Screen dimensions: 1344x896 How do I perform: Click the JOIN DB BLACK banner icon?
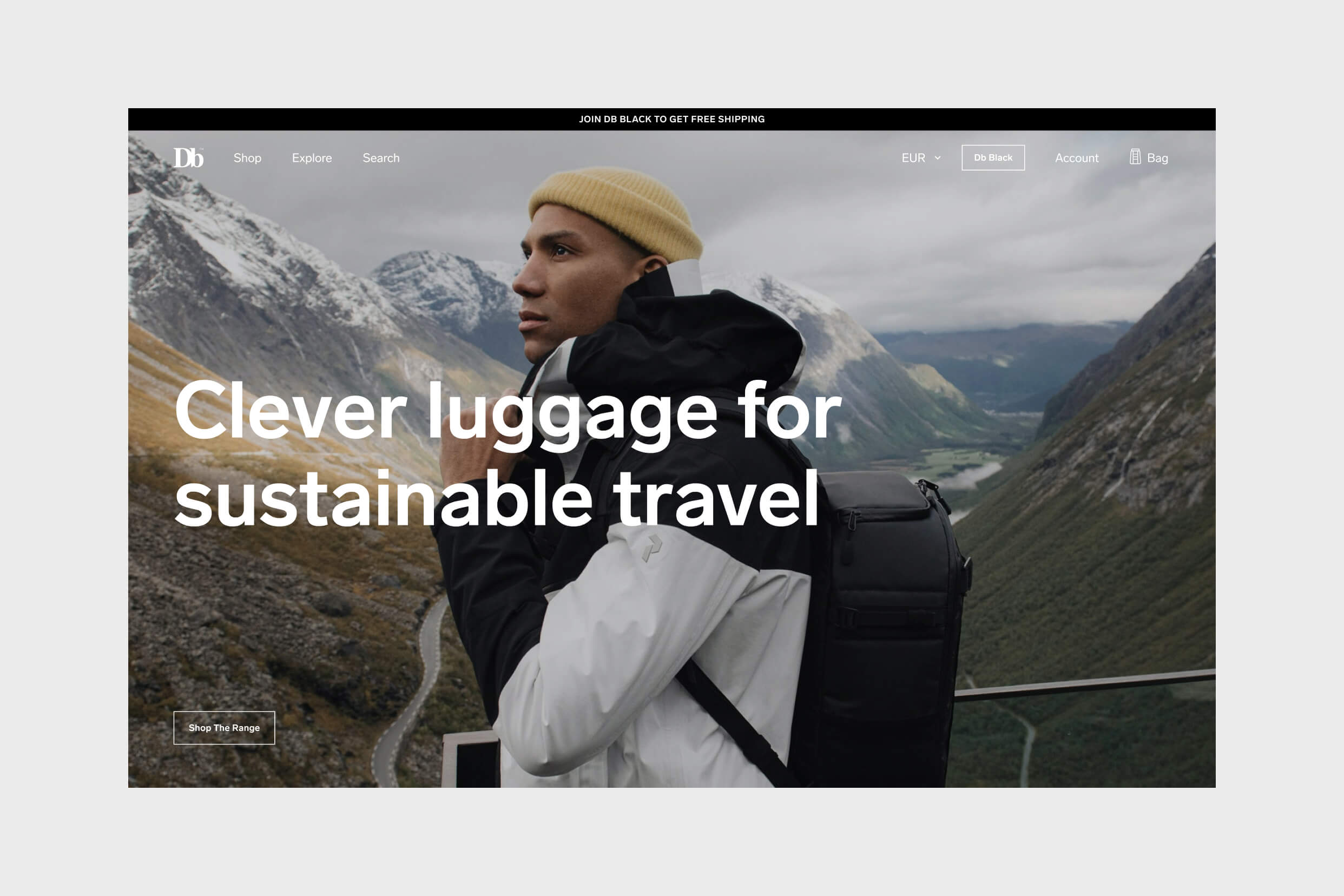(672, 118)
